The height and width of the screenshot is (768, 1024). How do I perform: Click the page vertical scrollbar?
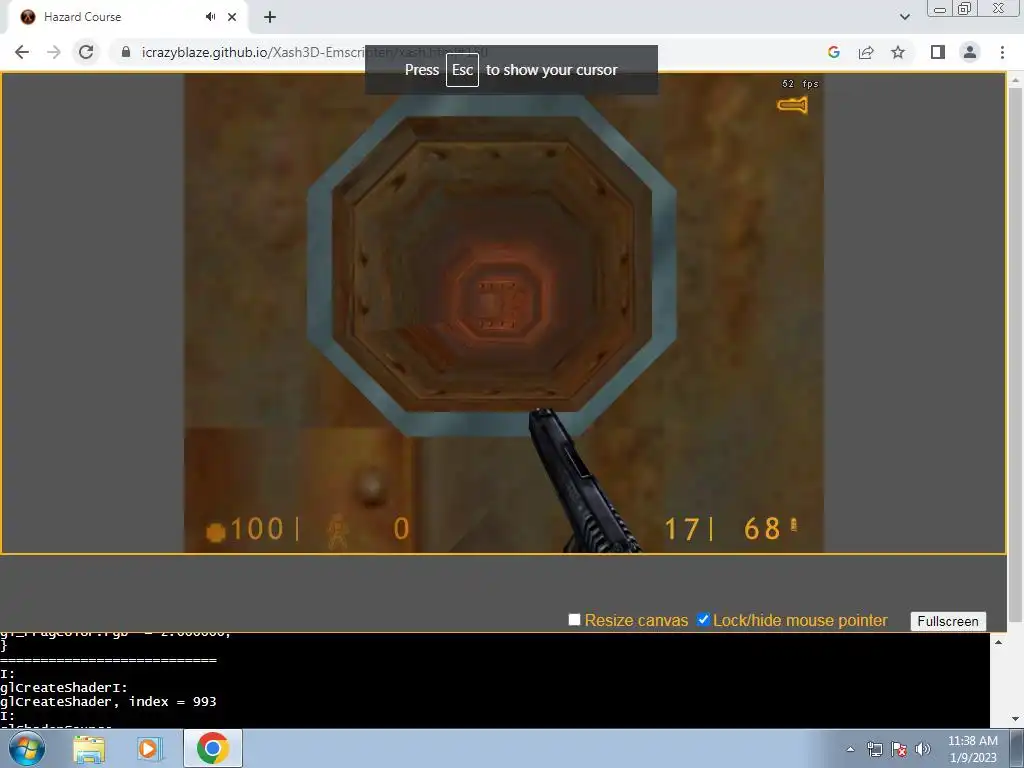(x=1015, y=353)
